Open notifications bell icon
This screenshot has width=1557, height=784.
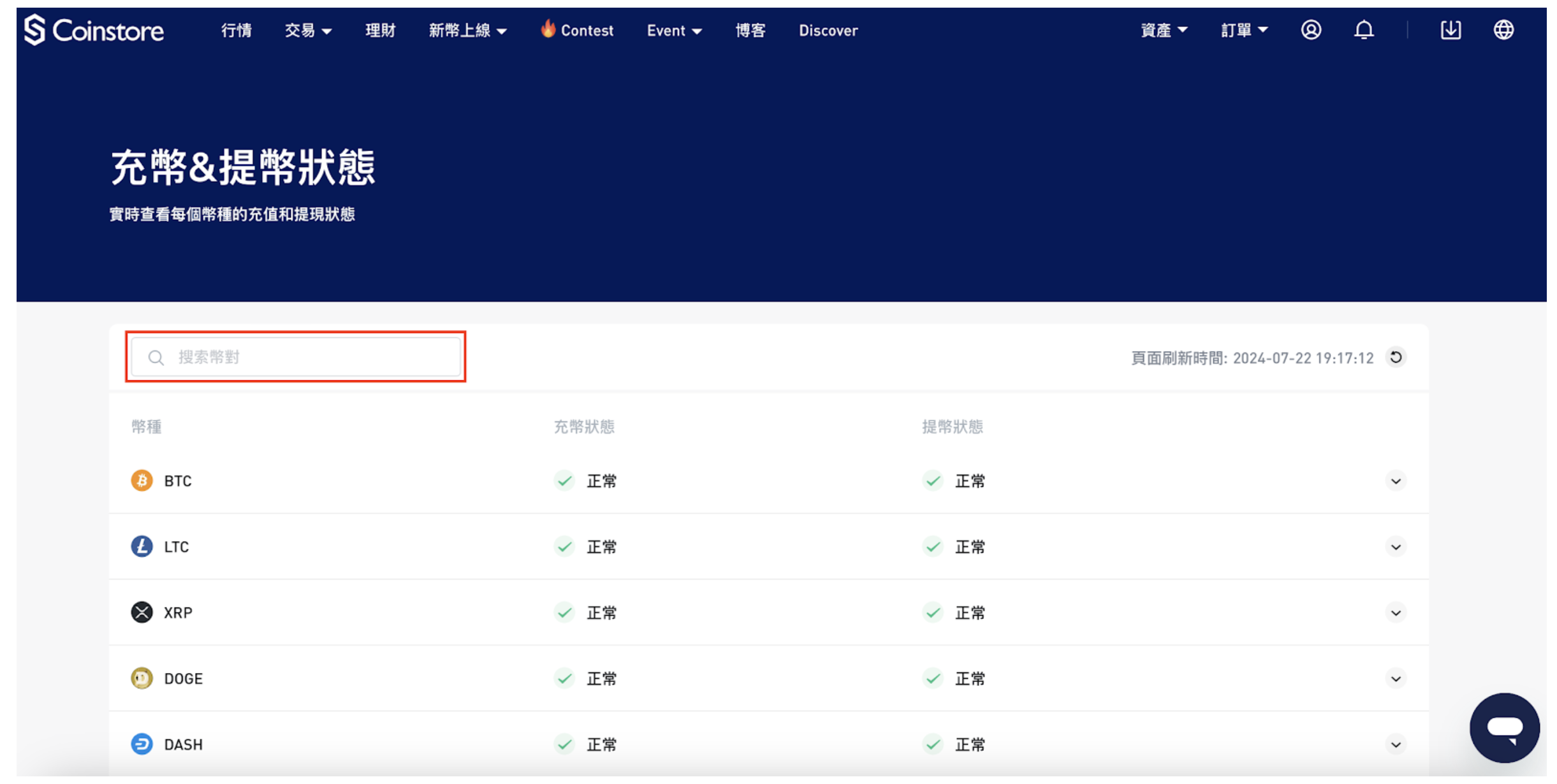[x=1364, y=30]
